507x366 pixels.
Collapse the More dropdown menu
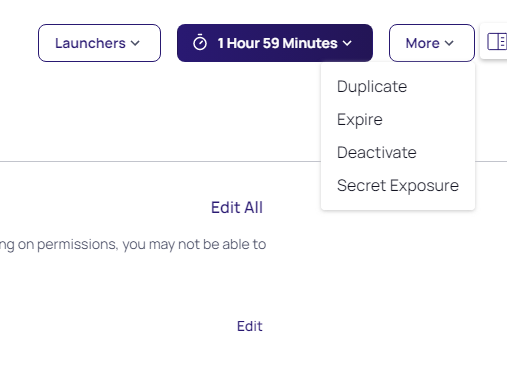(432, 43)
